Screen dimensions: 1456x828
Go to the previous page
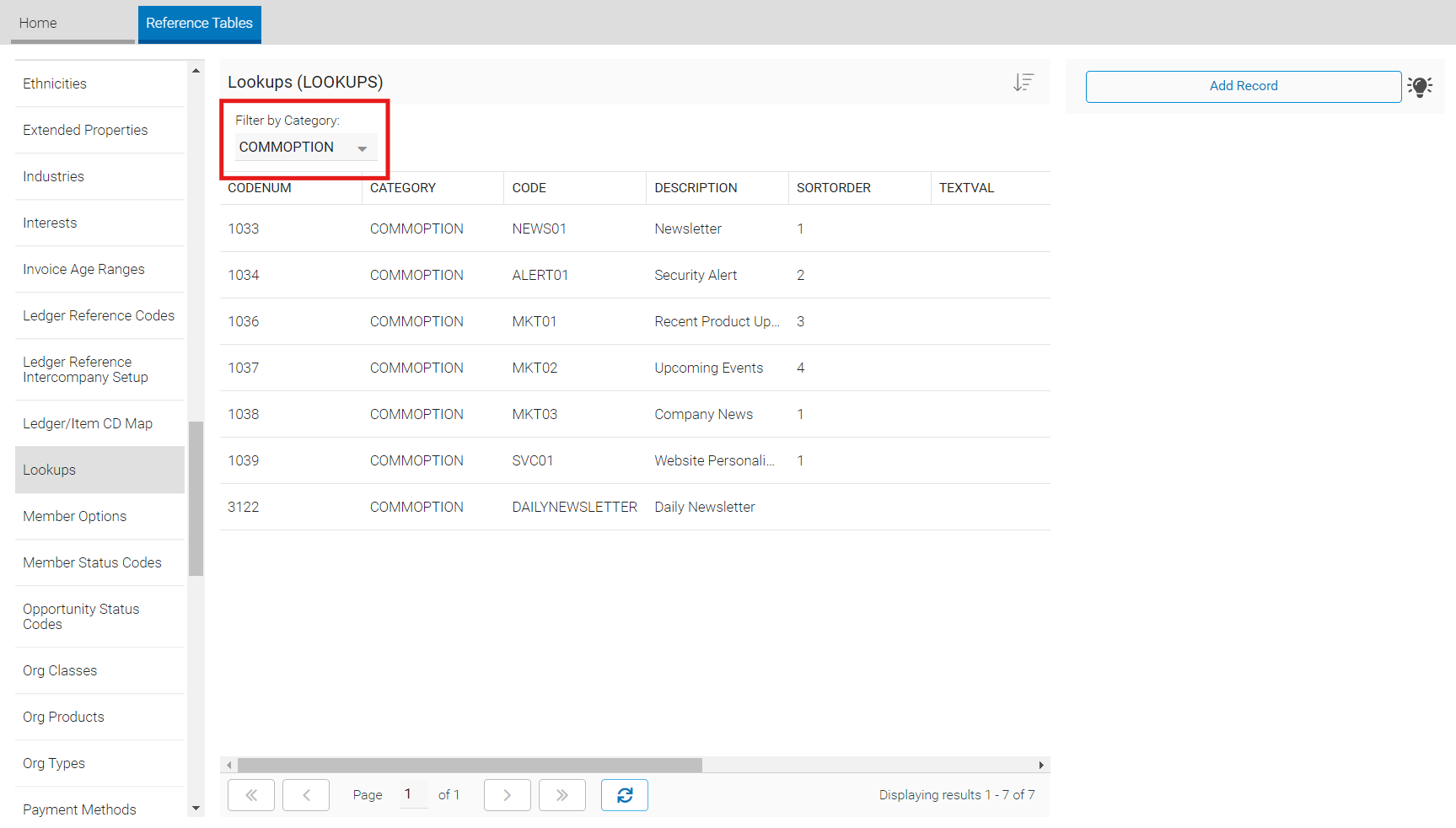click(306, 795)
